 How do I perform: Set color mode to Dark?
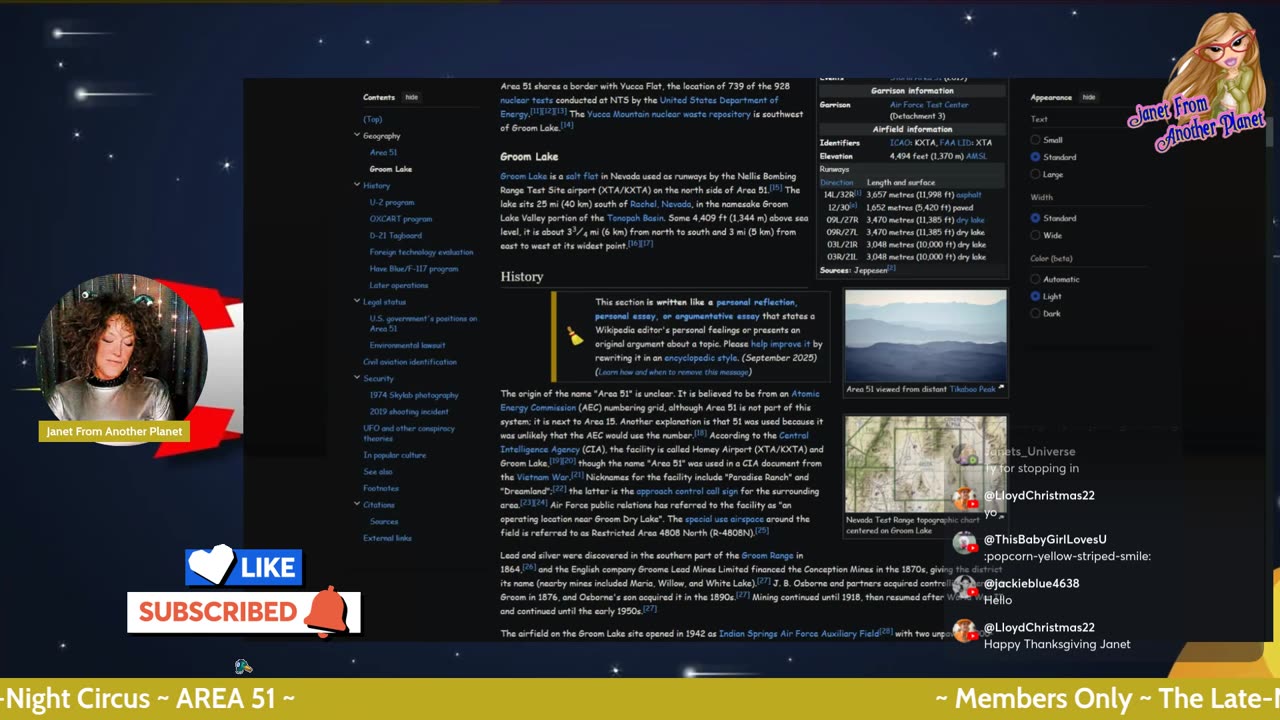pos(1035,313)
